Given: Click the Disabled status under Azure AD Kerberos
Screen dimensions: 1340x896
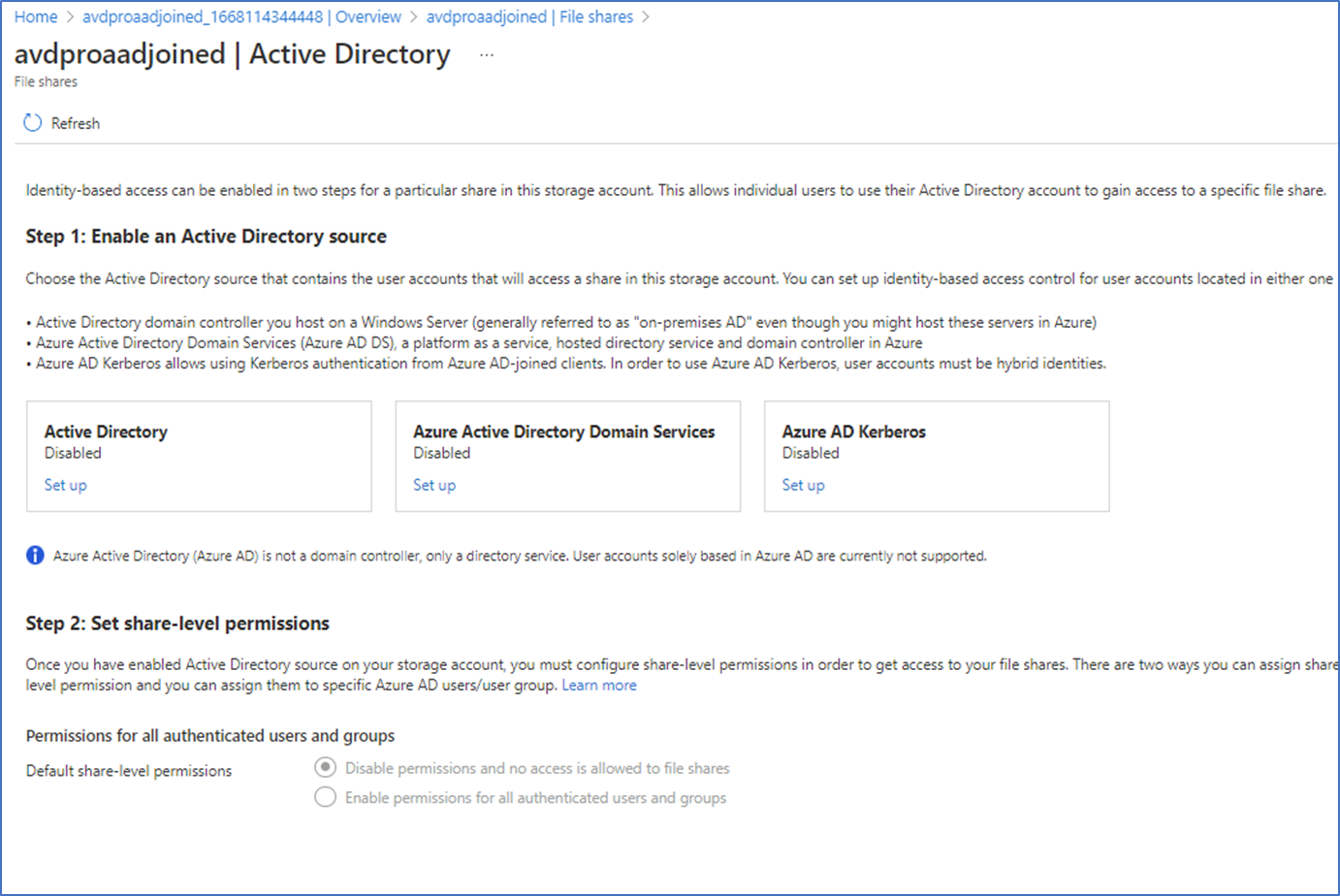Looking at the screenshot, I should pos(811,453).
